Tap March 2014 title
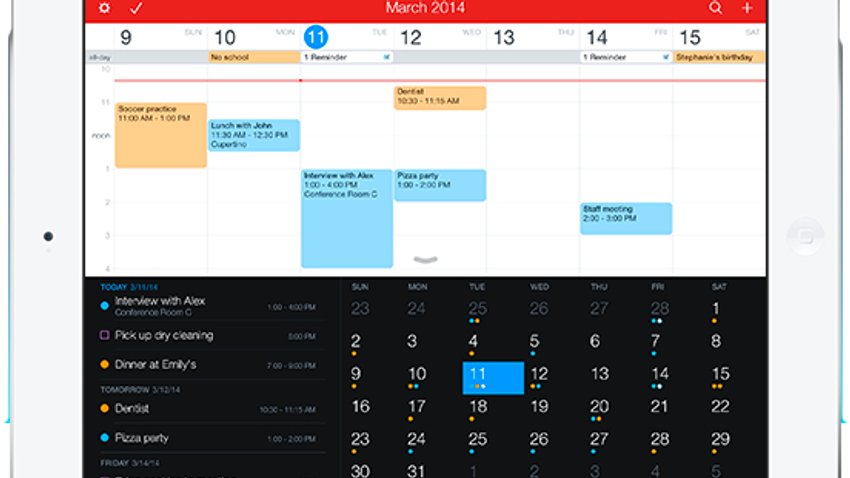 pyautogui.click(x=425, y=8)
